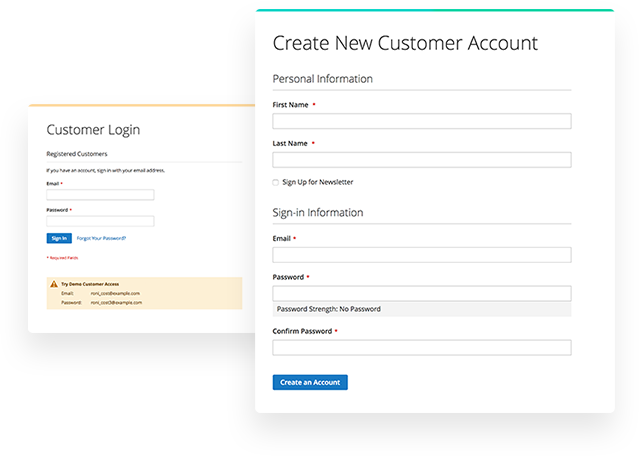Click the First Name label
Screen dimensions: 639x456
point(290,105)
